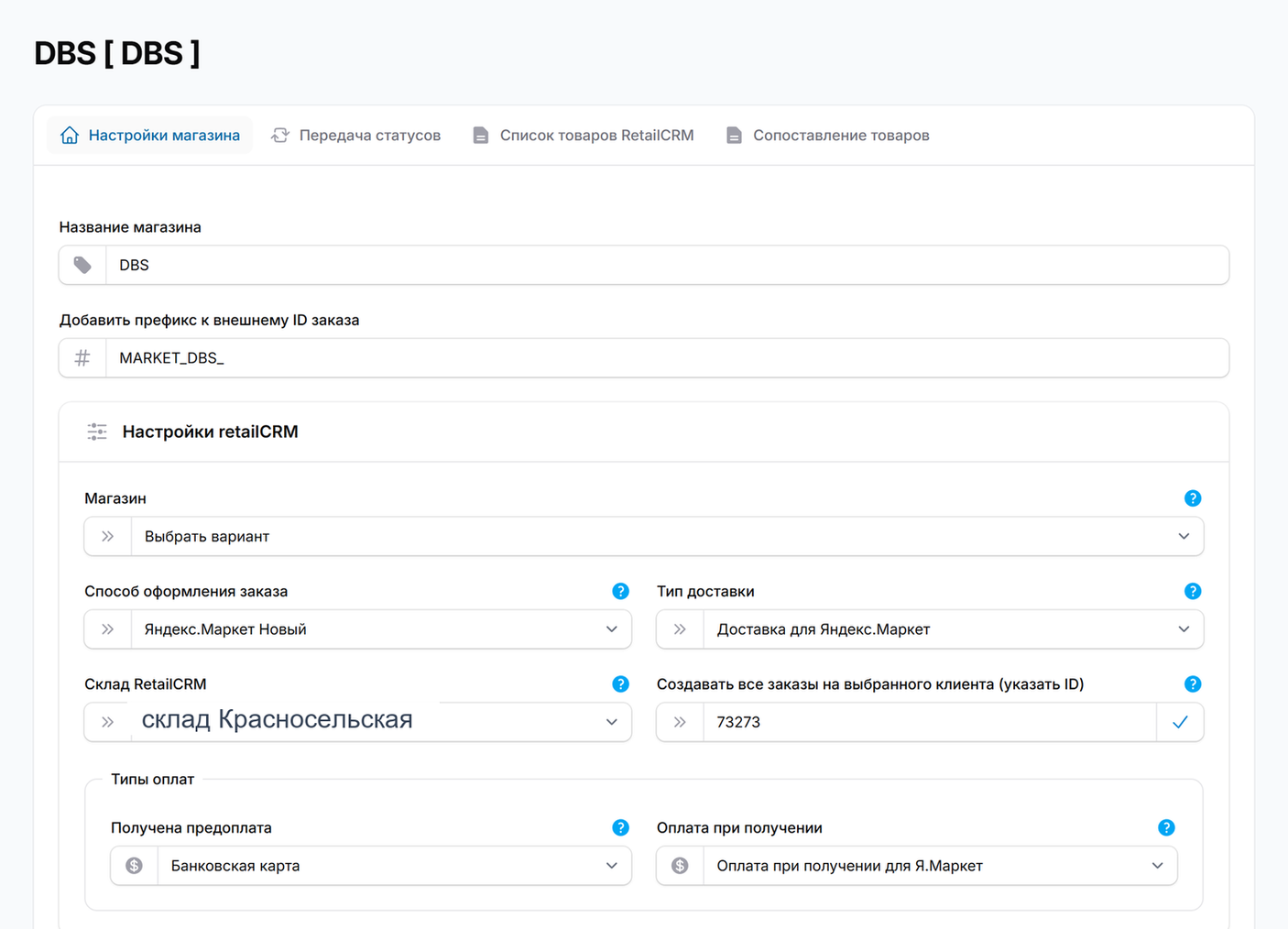
Task: Open help tooltip for Тип доставки
Action: [1192, 591]
